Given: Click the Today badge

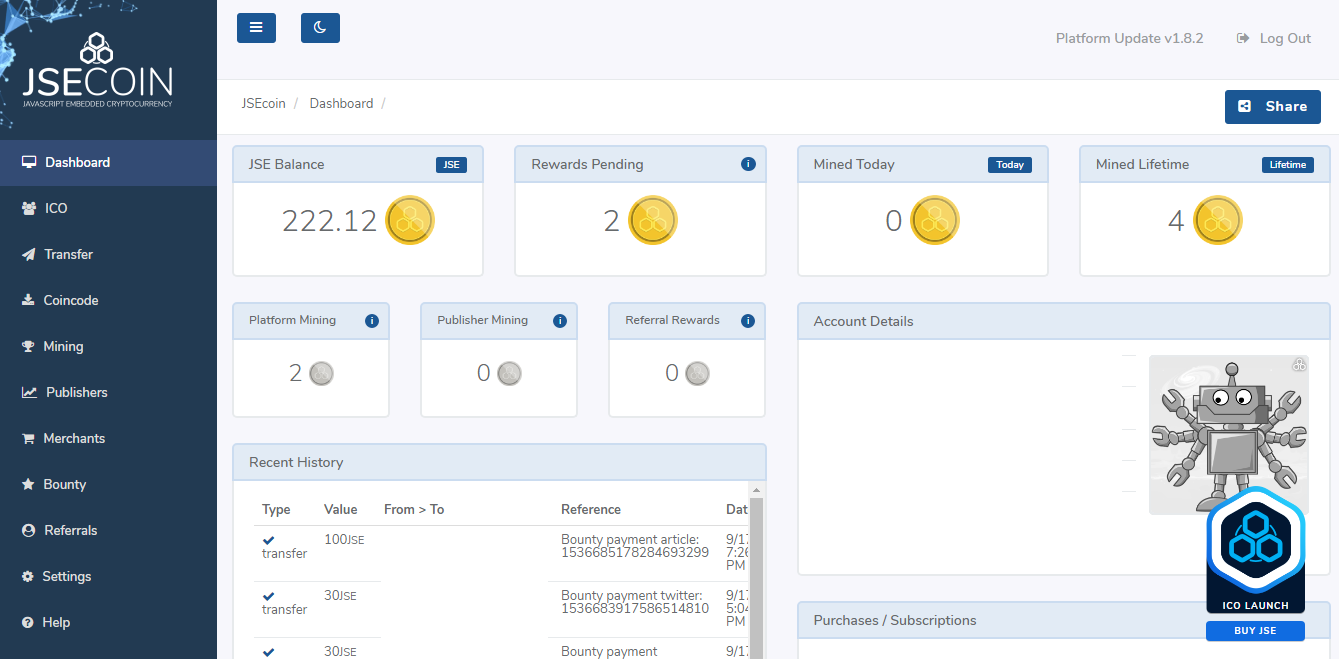Looking at the screenshot, I should (x=1010, y=165).
